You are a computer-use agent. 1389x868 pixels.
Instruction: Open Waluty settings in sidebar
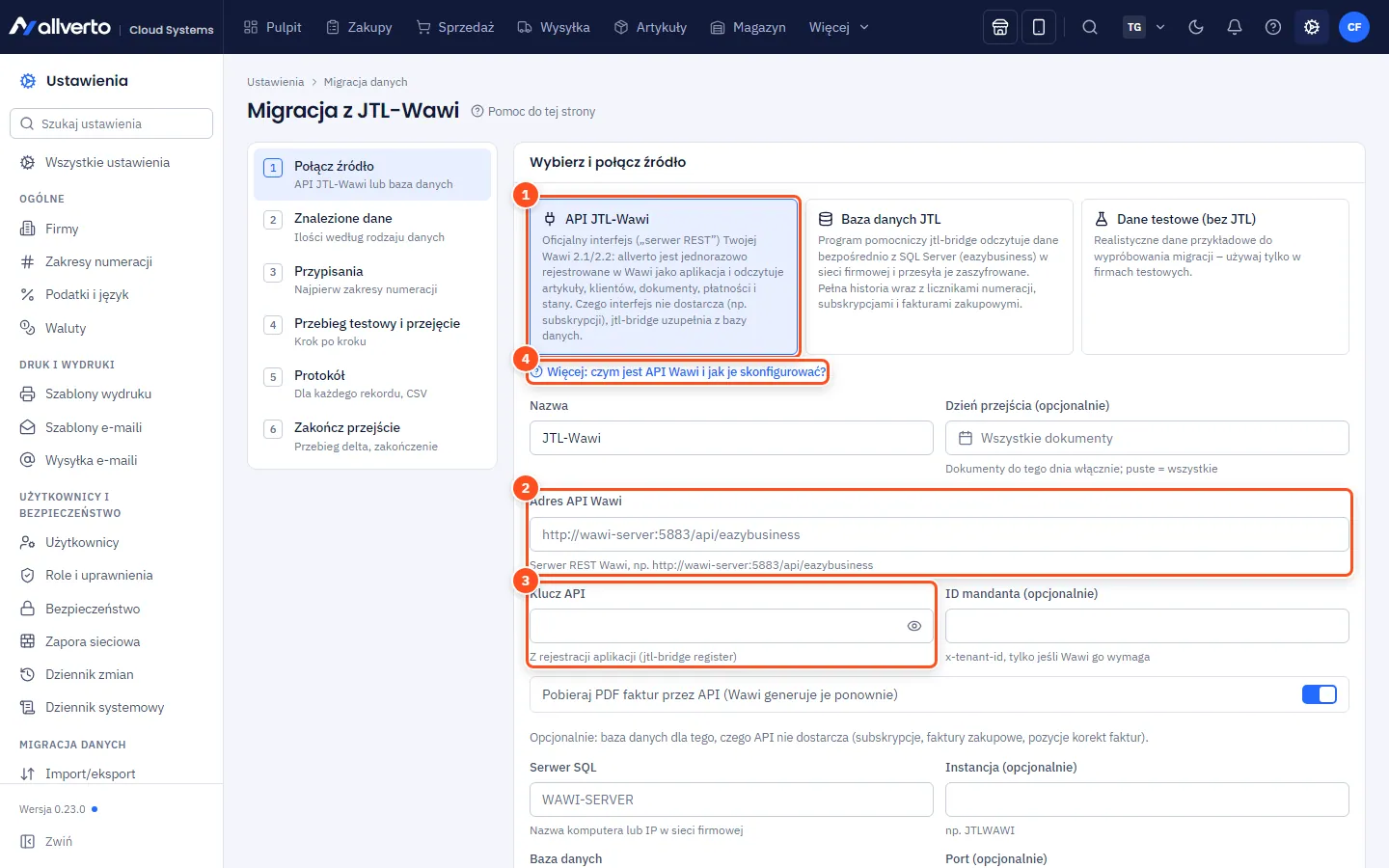click(111, 328)
